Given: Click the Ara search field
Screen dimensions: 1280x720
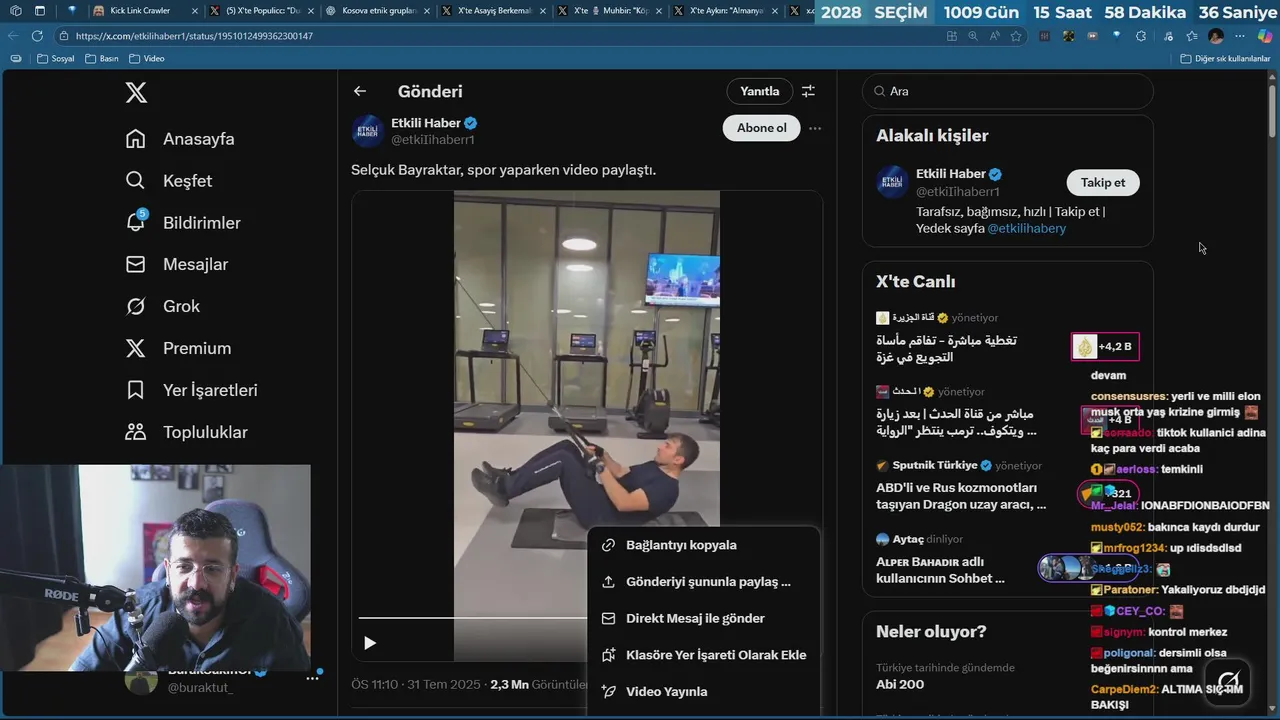Looking at the screenshot, I should tap(1008, 91).
